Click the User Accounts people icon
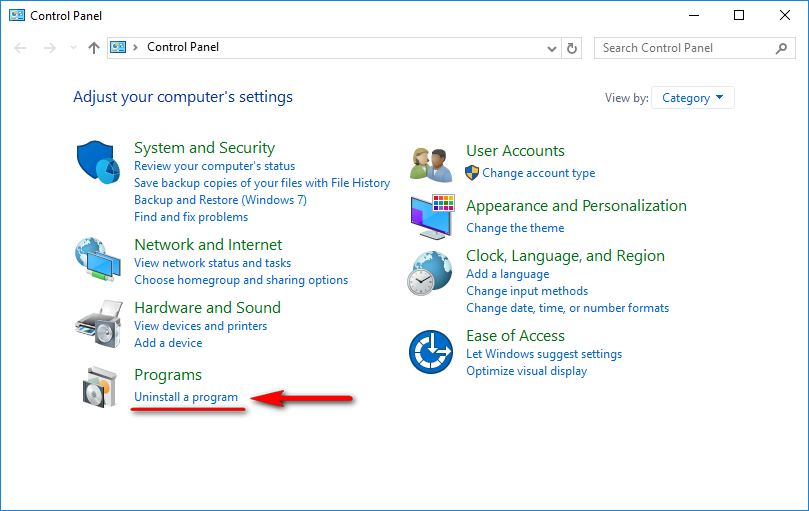Viewport: 809px width, 511px height. (432, 162)
